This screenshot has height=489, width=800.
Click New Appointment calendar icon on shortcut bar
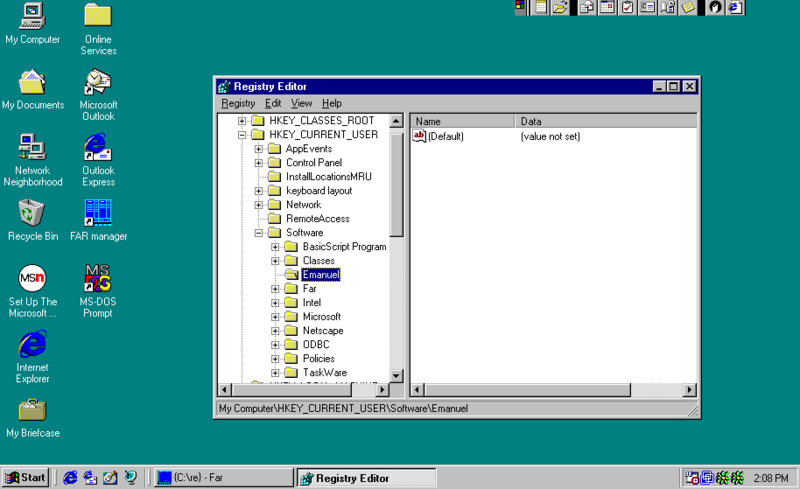[x=607, y=7]
